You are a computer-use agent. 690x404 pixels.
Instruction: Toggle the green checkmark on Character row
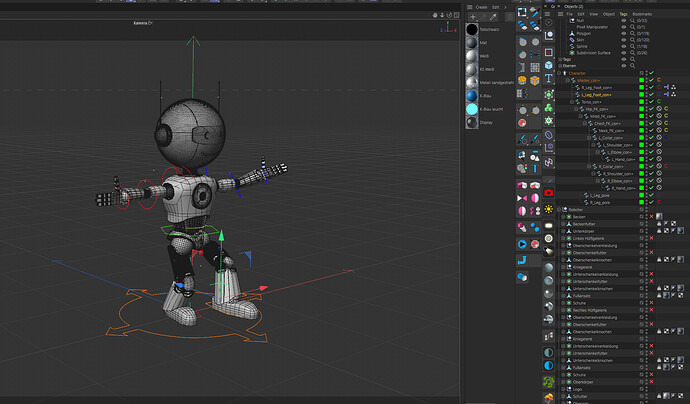[652, 73]
